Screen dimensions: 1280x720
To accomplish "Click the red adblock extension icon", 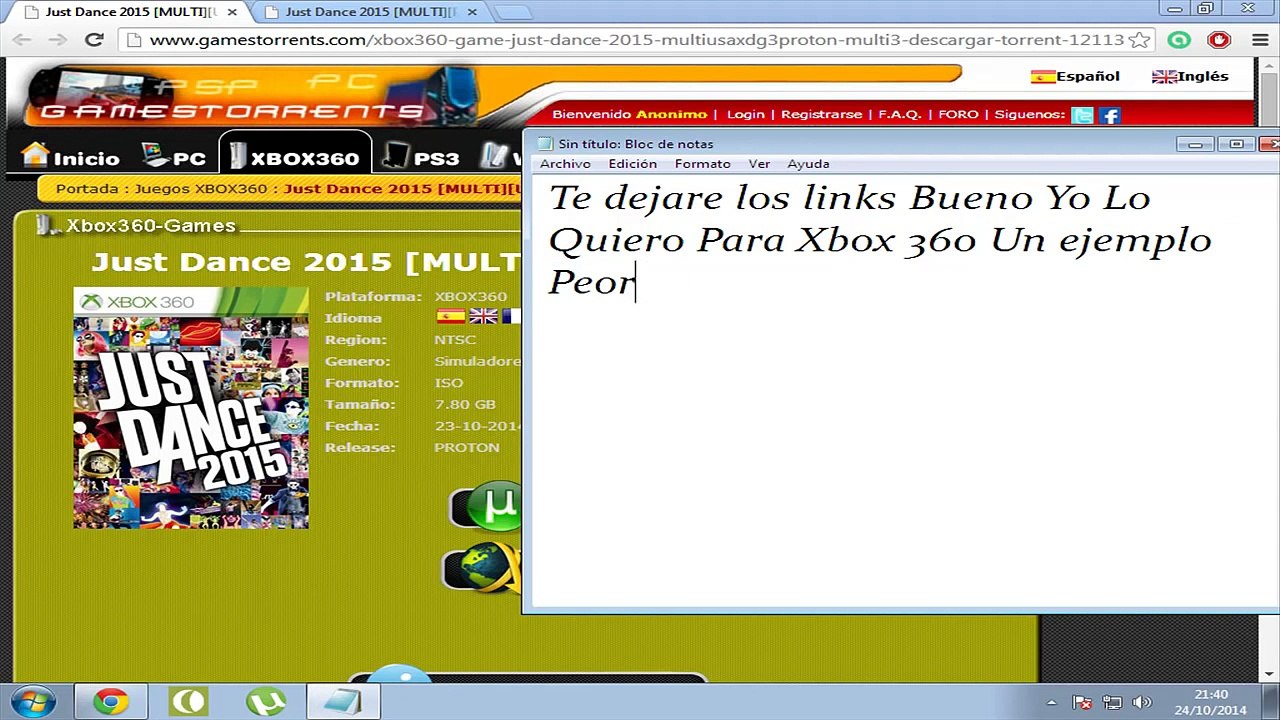I will (x=1219, y=40).
